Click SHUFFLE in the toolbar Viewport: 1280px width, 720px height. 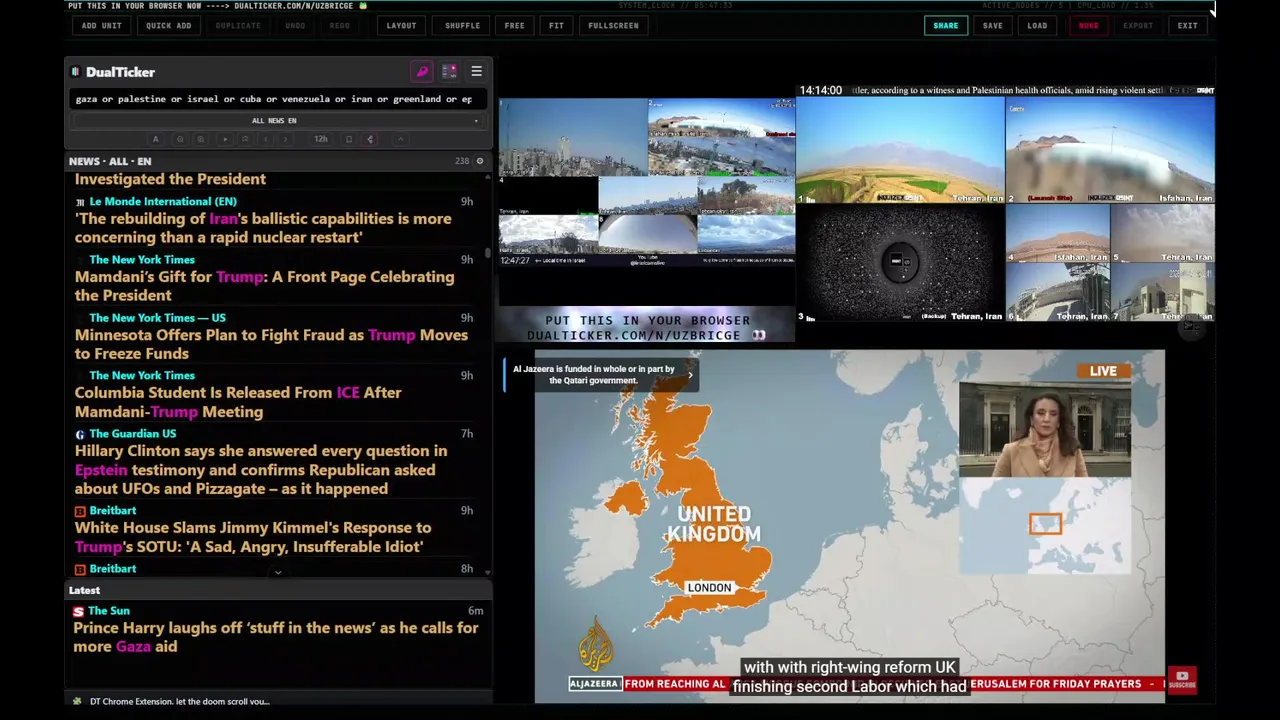pos(462,26)
